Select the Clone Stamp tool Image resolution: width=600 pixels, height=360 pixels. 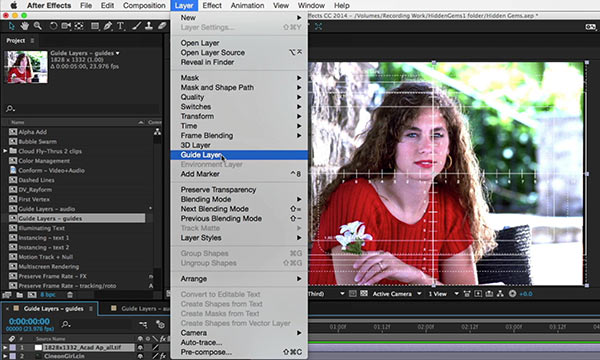click(149, 26)
